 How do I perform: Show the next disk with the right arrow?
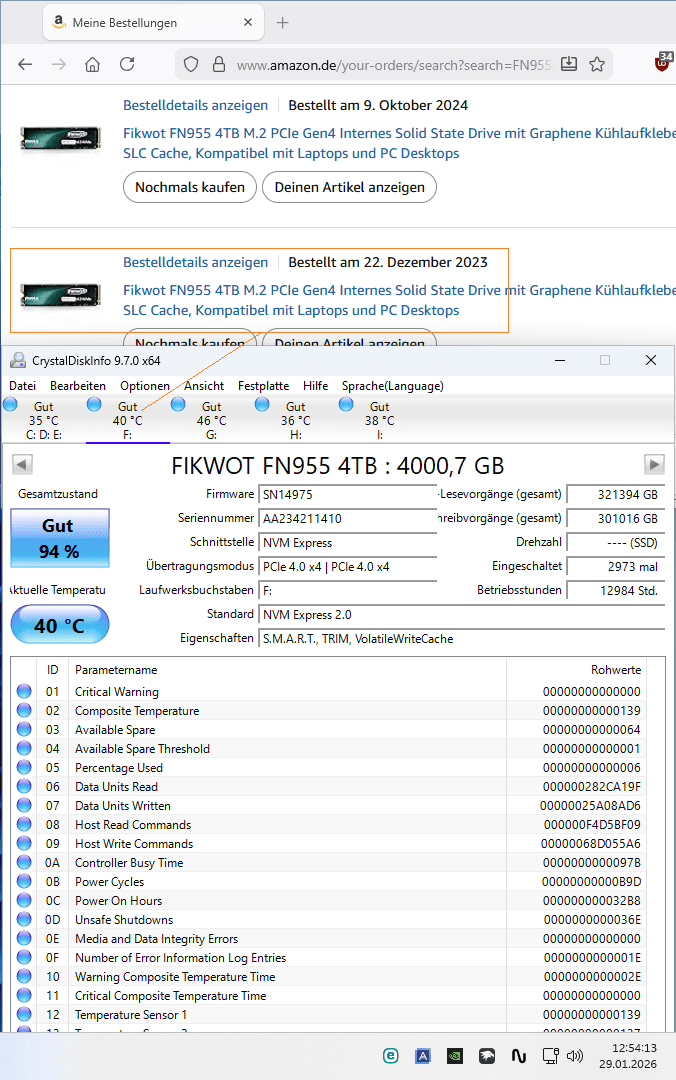pyautogui.click(x=654, y=464)
